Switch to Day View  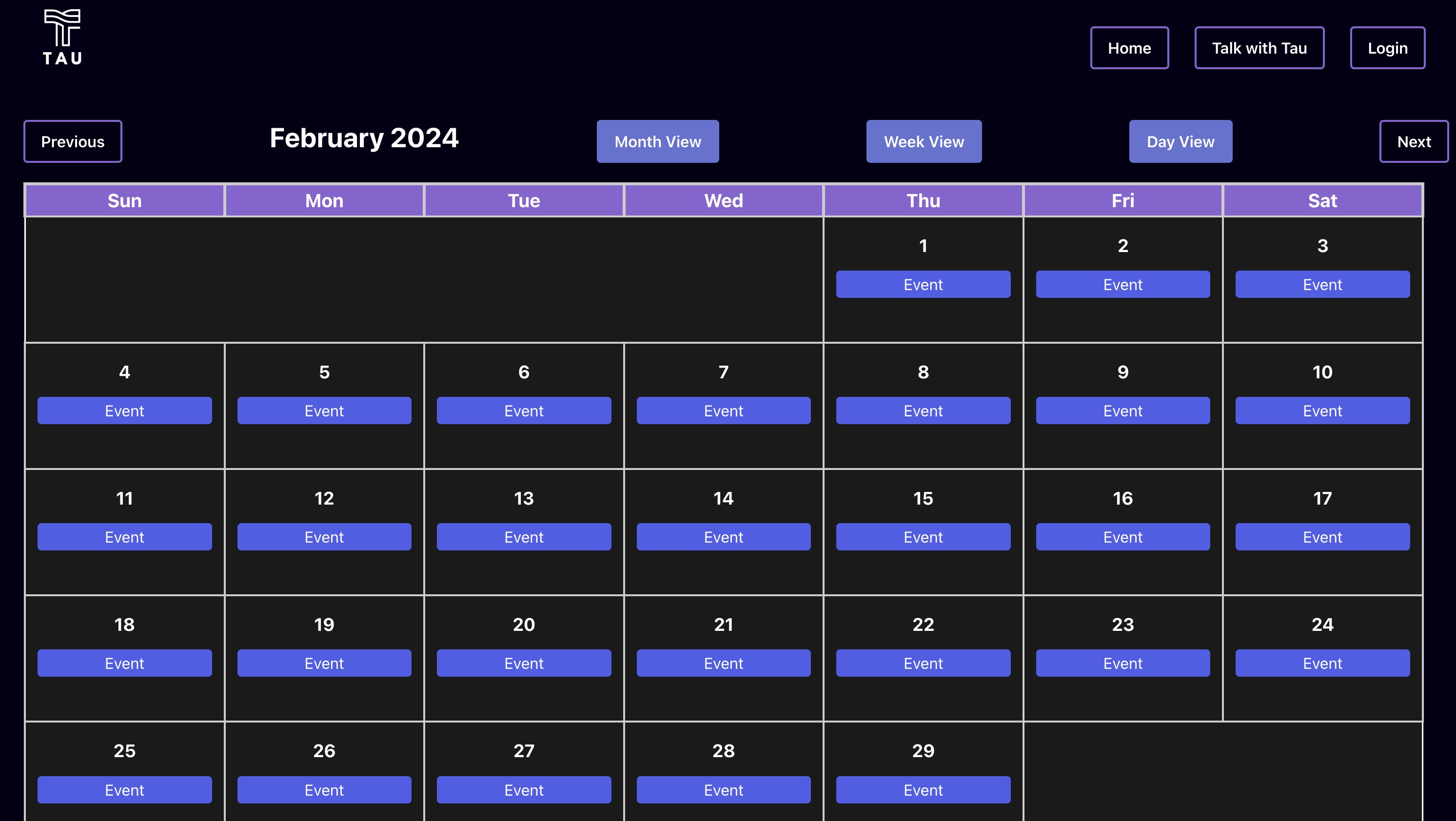[x=1180, y=141]
